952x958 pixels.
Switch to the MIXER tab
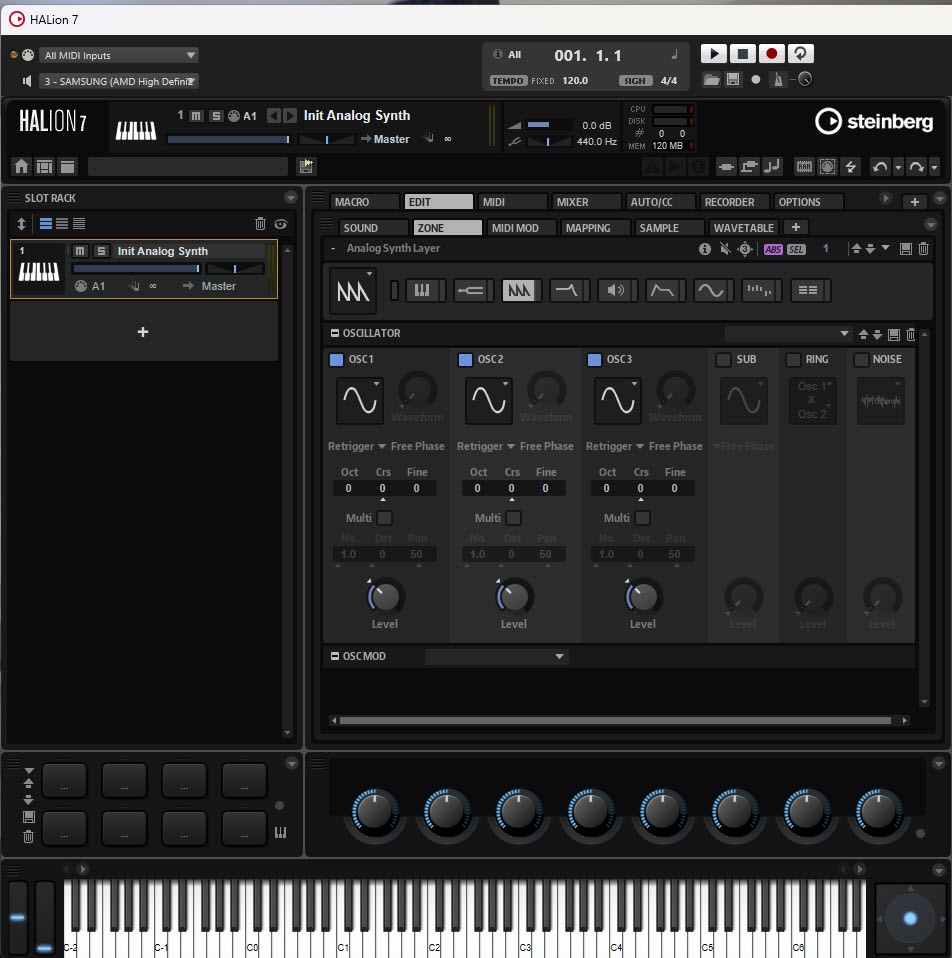[x=585, y=202]
